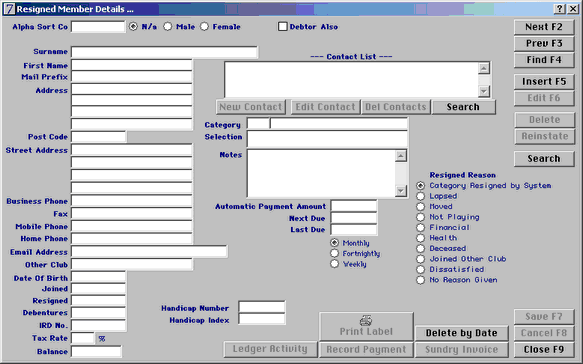Click the Prev F3 button
The width and height of the screenshot is (583, 364).
[x=544, y=43]
